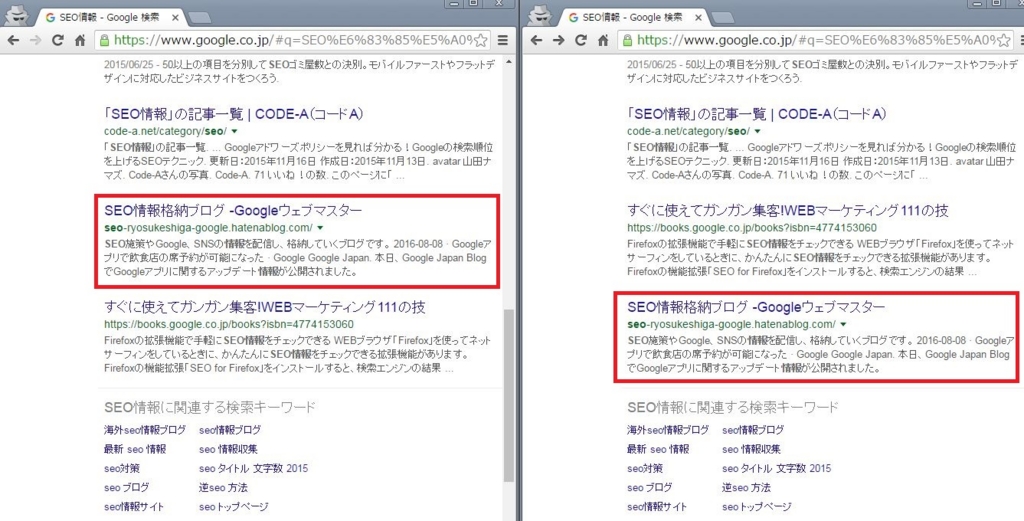Click secure lock icon in left address bar
Image resolution: width=1024 pixels, height=521 pixels.
[103, 40]
